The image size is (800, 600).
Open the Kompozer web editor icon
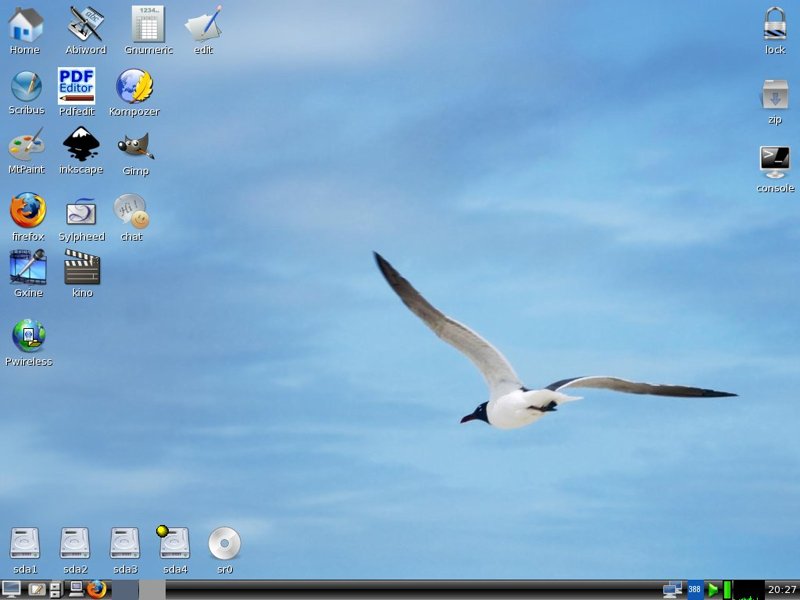(134, 87)
